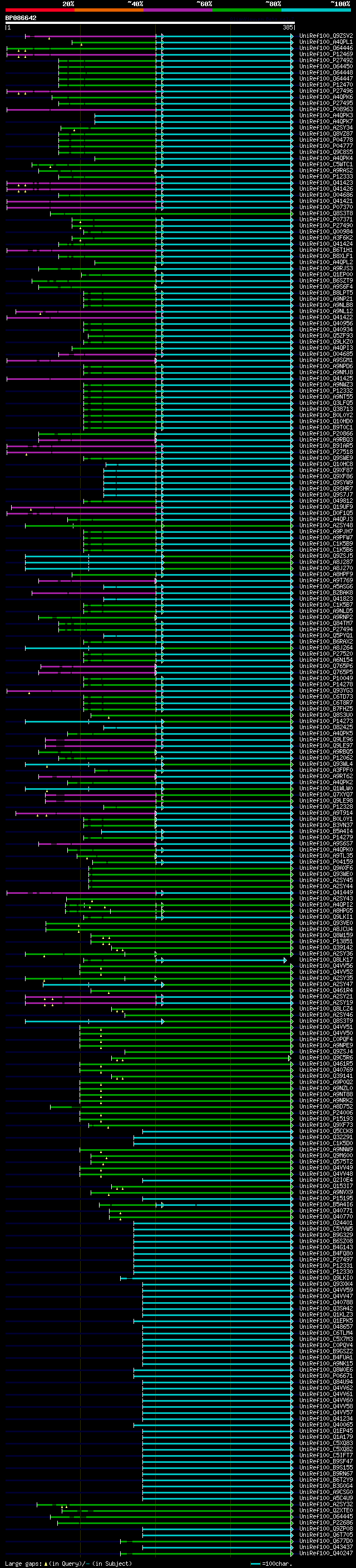Open hit UniRef100_A8HPF9
This screenshot has width=356, height=1568.
(326, 575)
